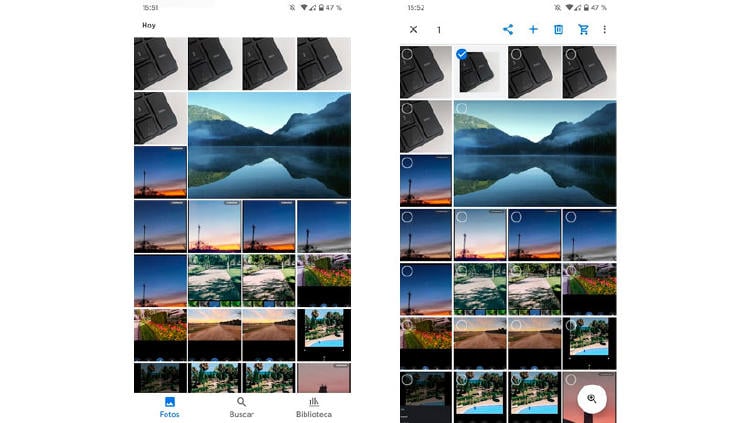
Task: Open the three-dot overflow menu
Action: click(605, 30)
